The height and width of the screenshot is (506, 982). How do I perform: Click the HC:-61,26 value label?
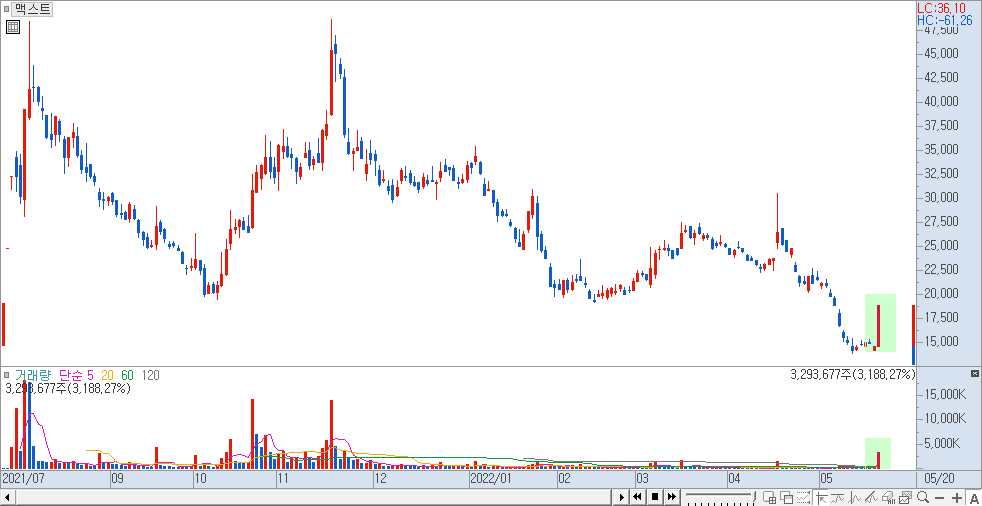(945, 20)
